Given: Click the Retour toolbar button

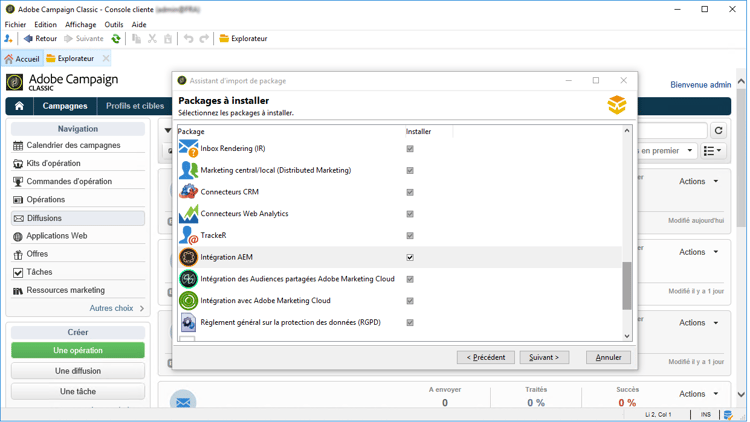Looking at the screenshot, I should [41, 39].
